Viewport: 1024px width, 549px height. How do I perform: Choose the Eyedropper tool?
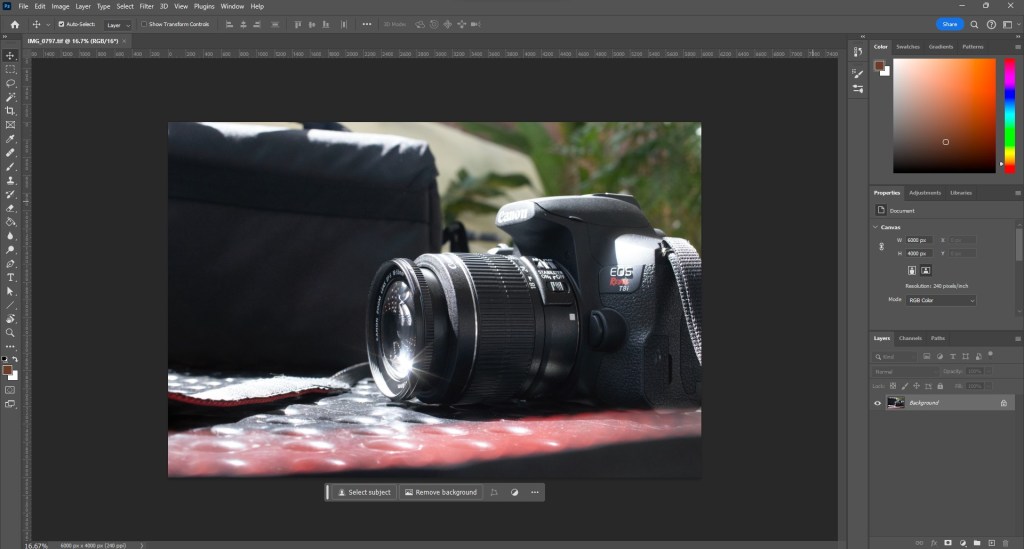[10, 139]
